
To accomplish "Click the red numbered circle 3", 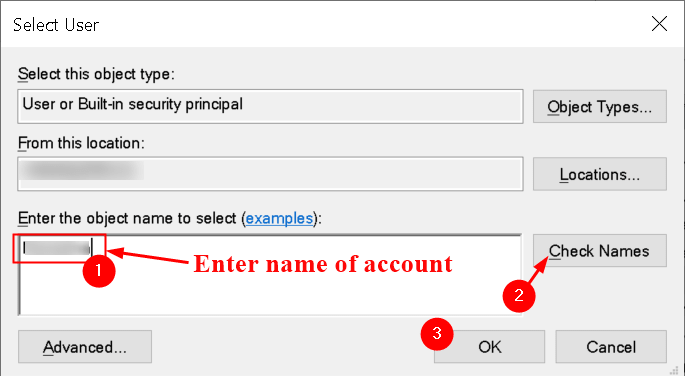I will (x=436, y=334).
